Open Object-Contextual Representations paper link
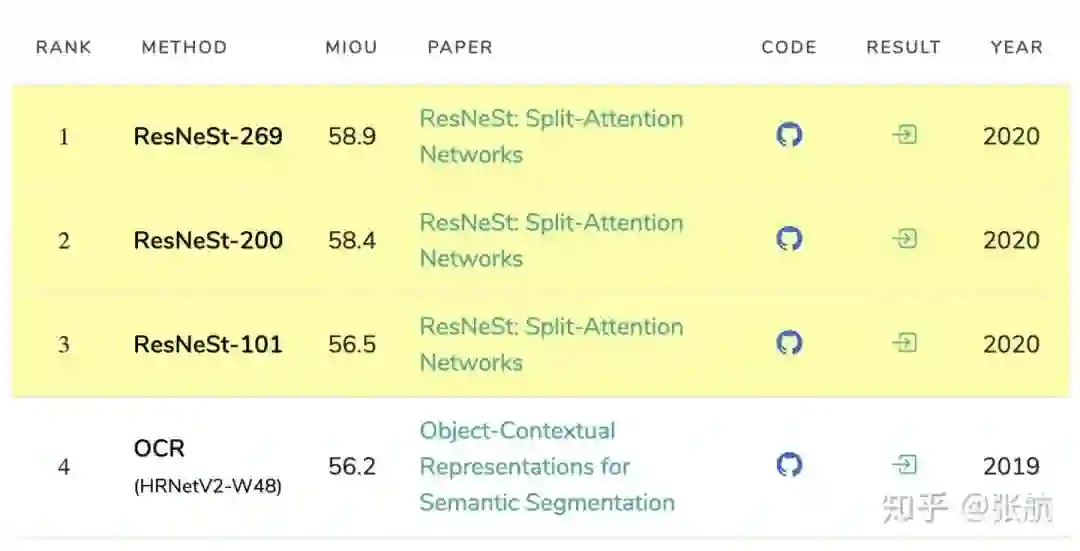1080x551 pixels. [x=546, y=466]
